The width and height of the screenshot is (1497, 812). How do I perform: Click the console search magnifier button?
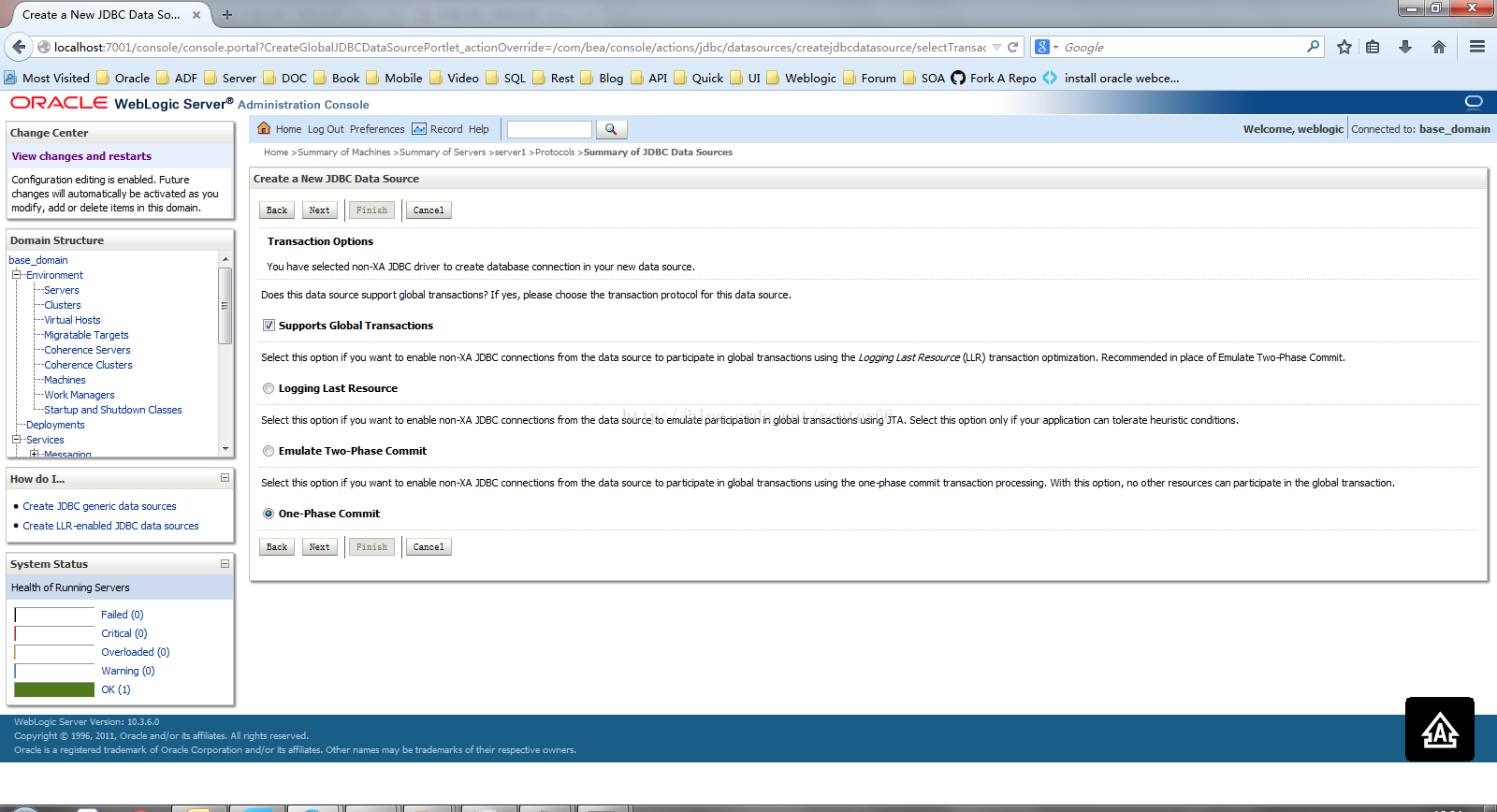[611, 129]
